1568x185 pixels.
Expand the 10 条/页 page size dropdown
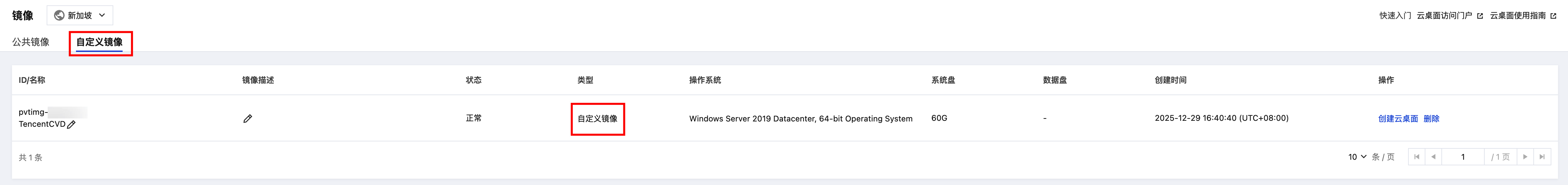(x=1357, y=157)
